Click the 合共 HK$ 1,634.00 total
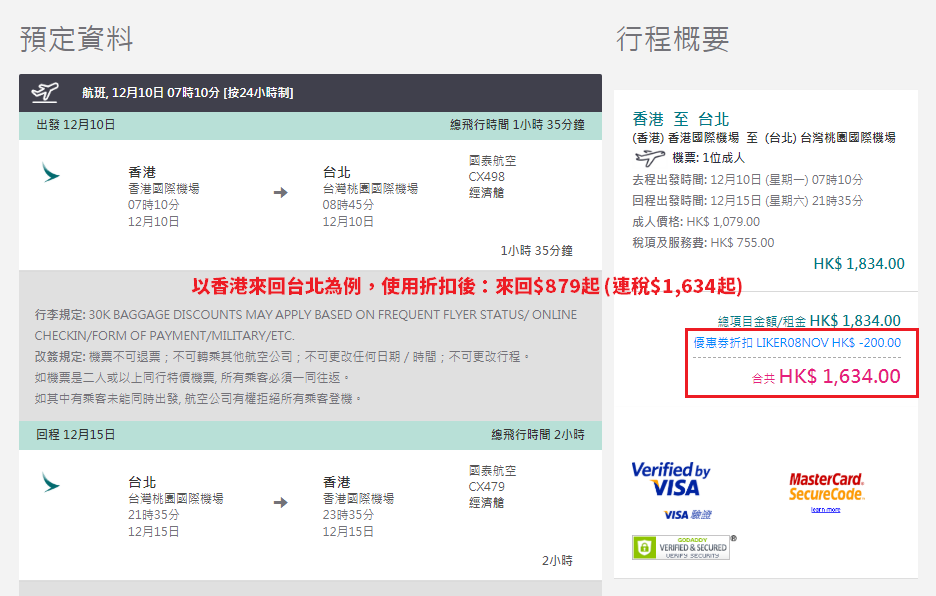This screenshot has height=596, width=936. pos(826,376)
